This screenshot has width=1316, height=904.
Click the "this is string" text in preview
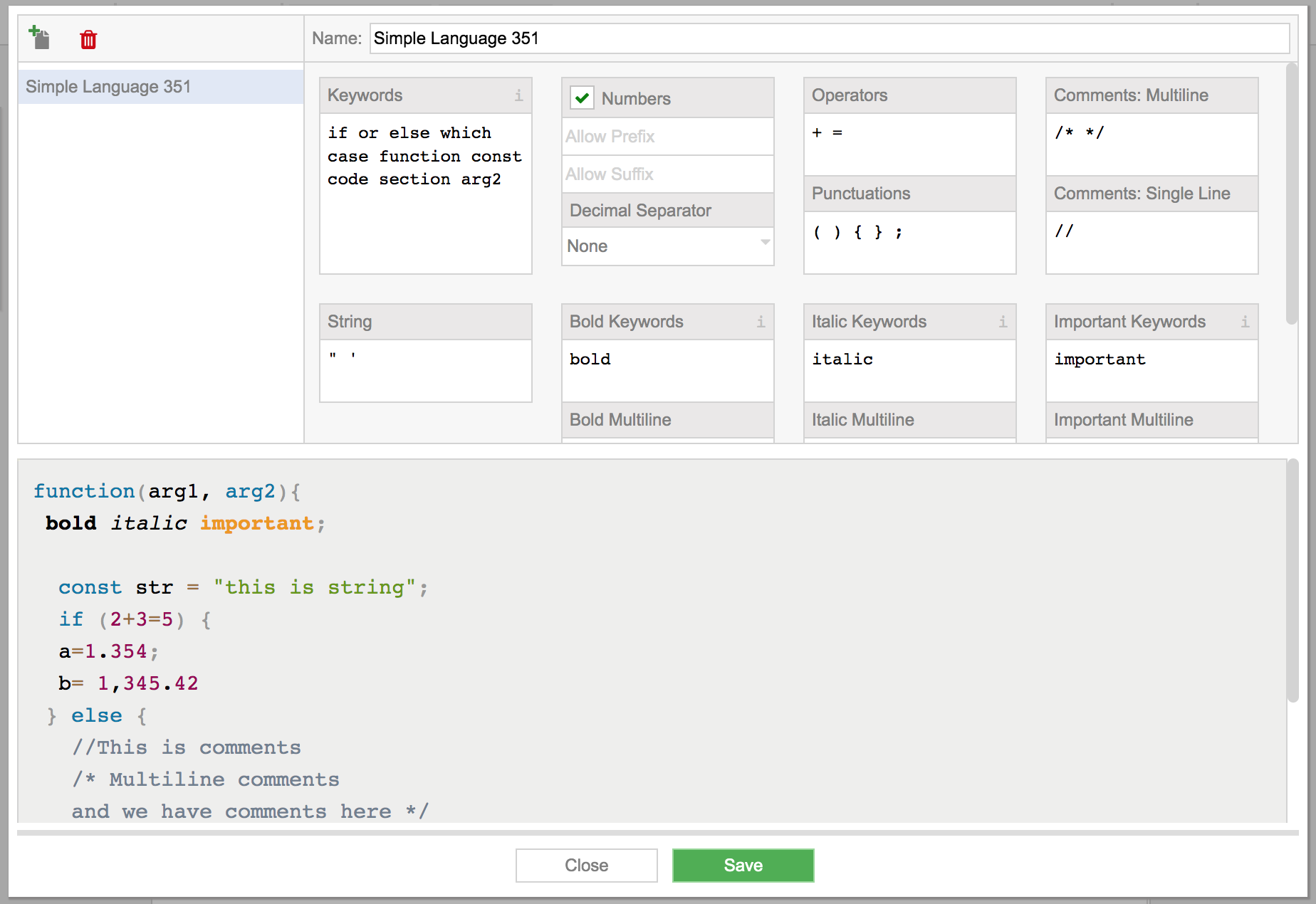[x=315, y=587]
